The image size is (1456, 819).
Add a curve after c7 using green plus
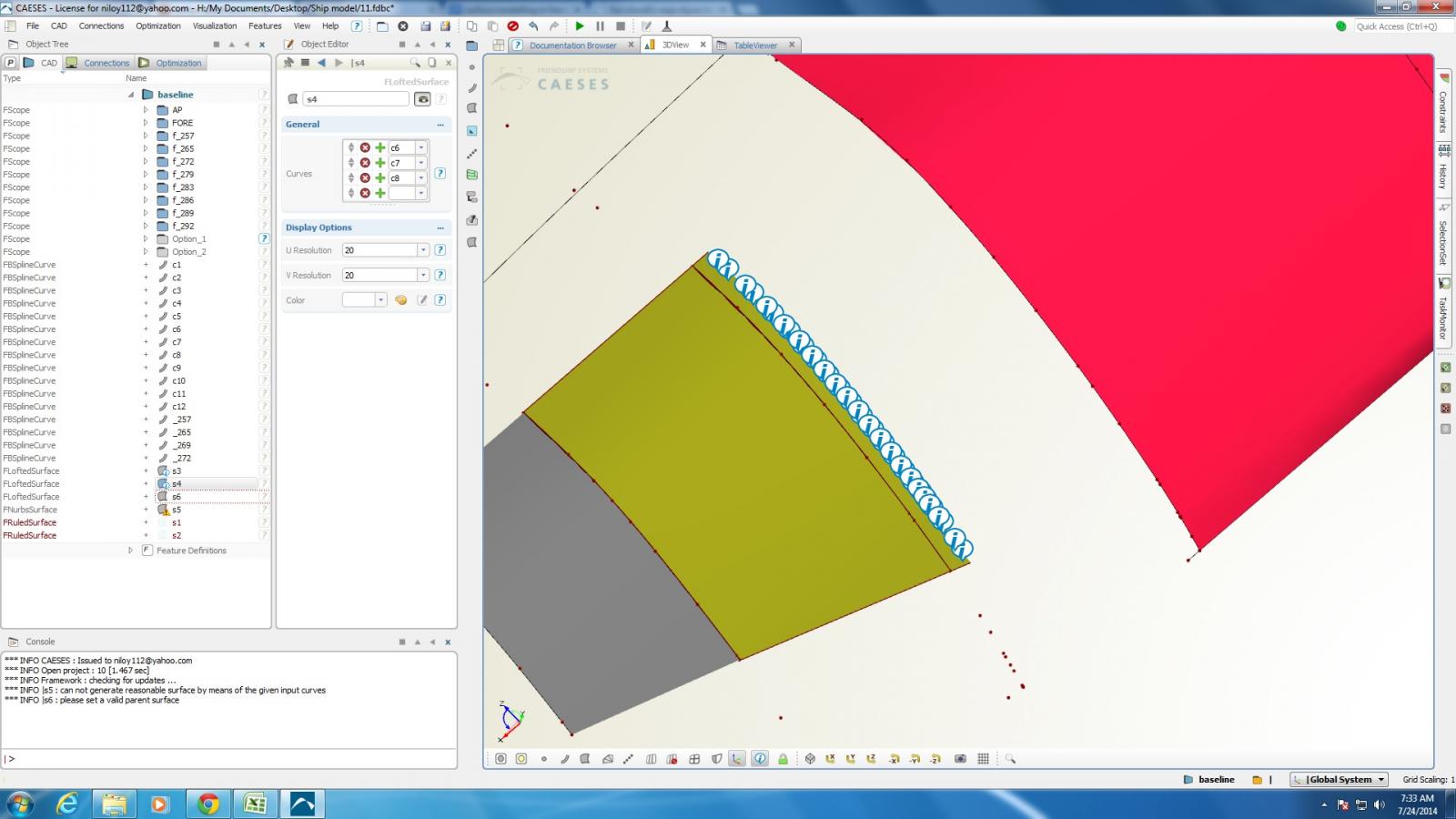(x=380, y=163)
